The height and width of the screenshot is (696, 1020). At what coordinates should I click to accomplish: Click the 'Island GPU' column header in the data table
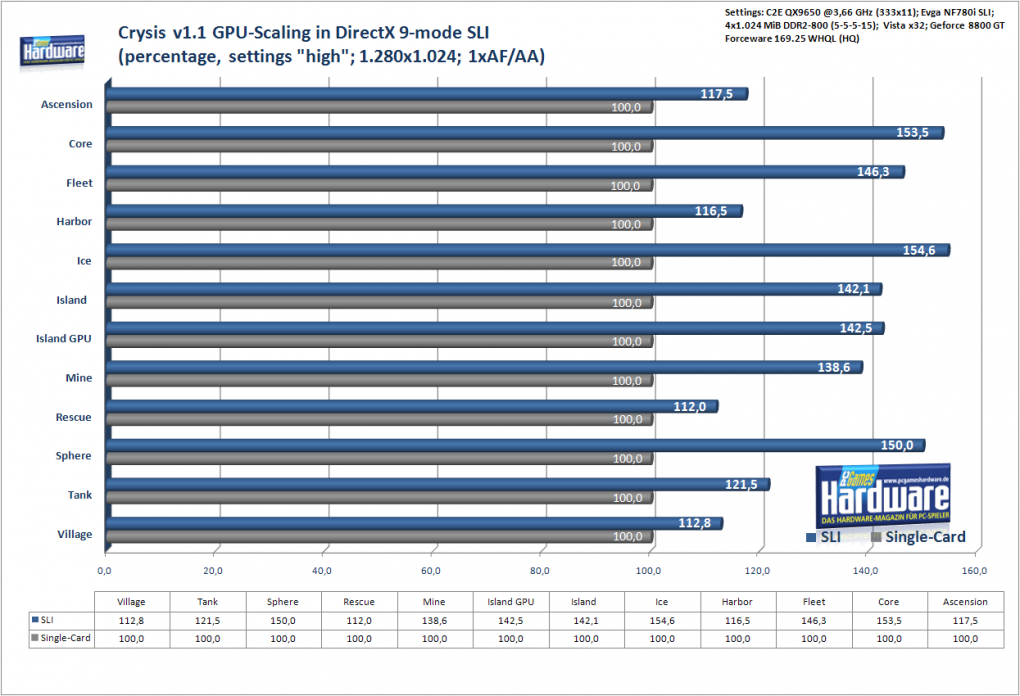(x=511, y=602)
